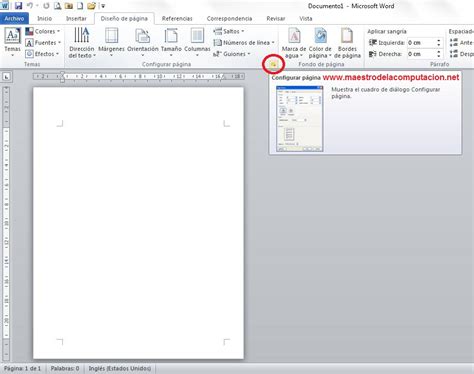Increase the Izquierda indent with stepper
Viewport: 474px width, 374px height.
point(439,41)
